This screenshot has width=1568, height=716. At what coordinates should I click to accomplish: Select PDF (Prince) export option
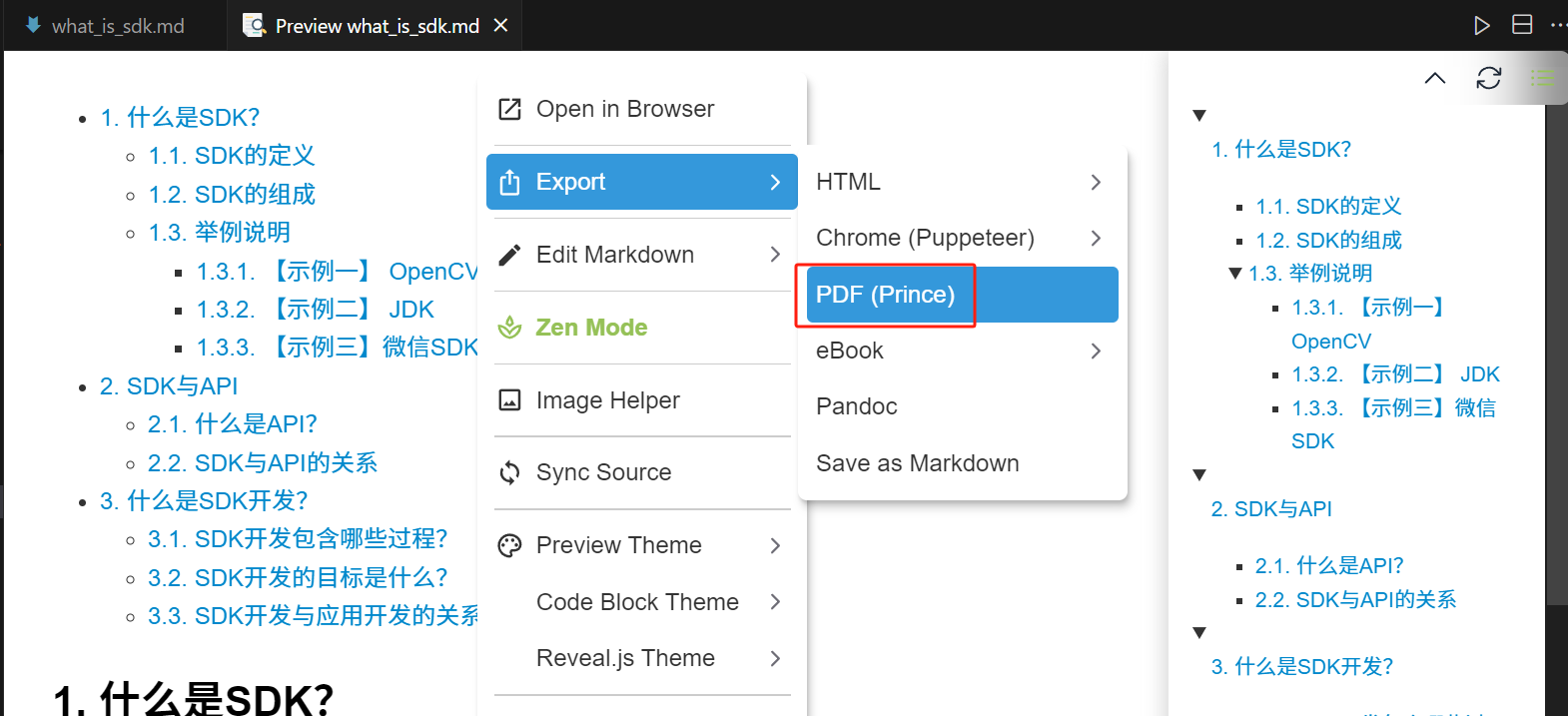885,295
